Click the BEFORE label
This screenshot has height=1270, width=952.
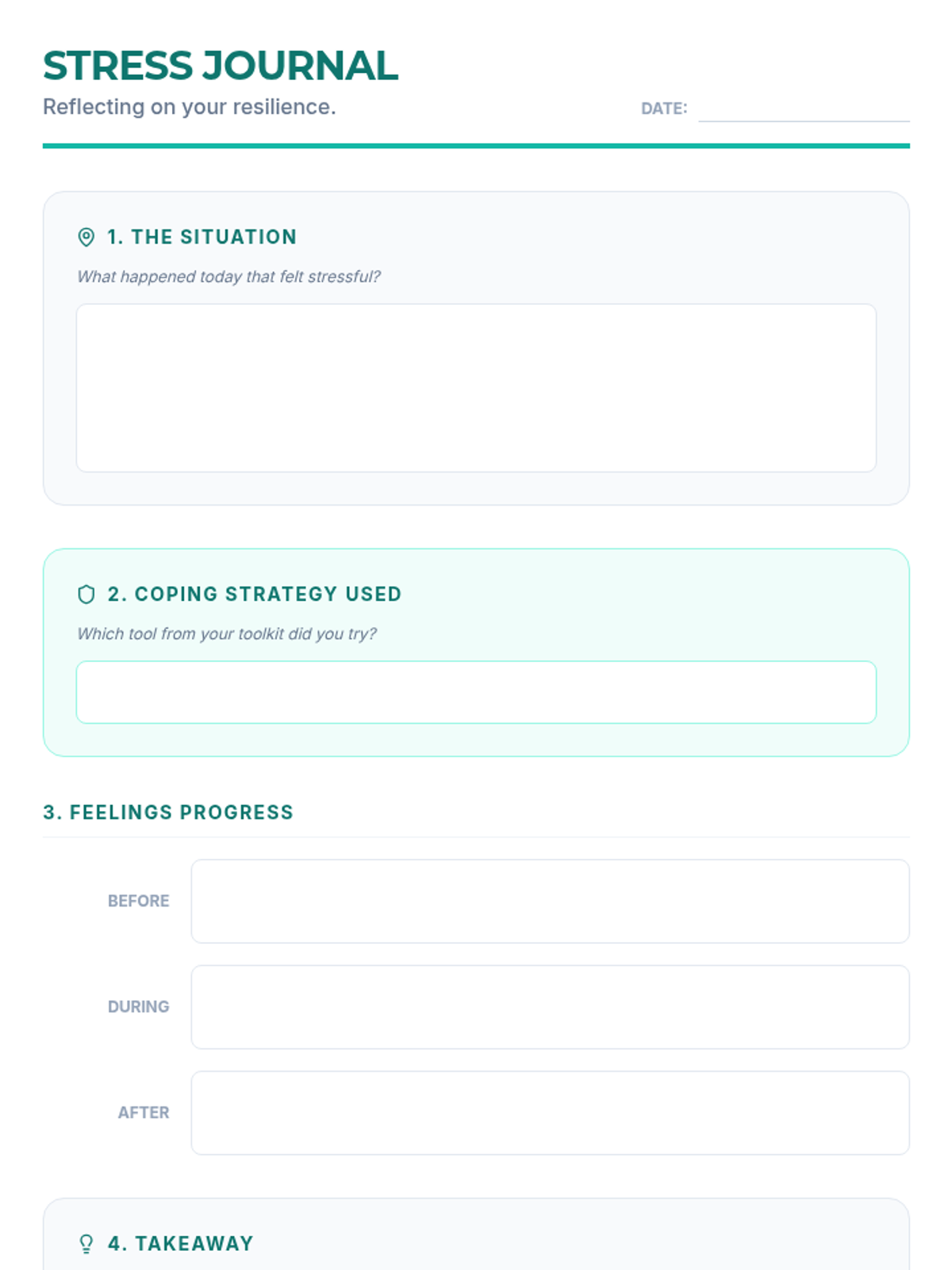pos(139,901)
